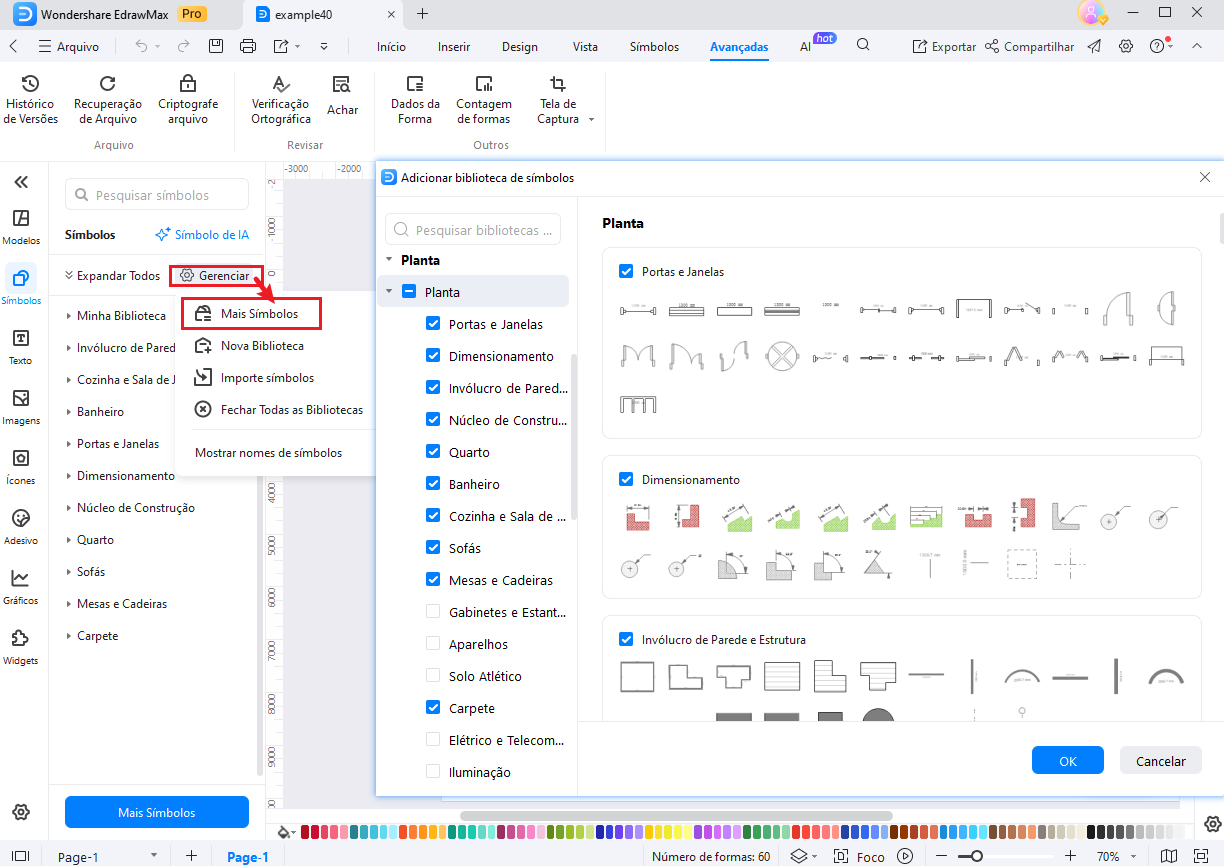Uncheck Sofás library checkbox

coord(433,548)
